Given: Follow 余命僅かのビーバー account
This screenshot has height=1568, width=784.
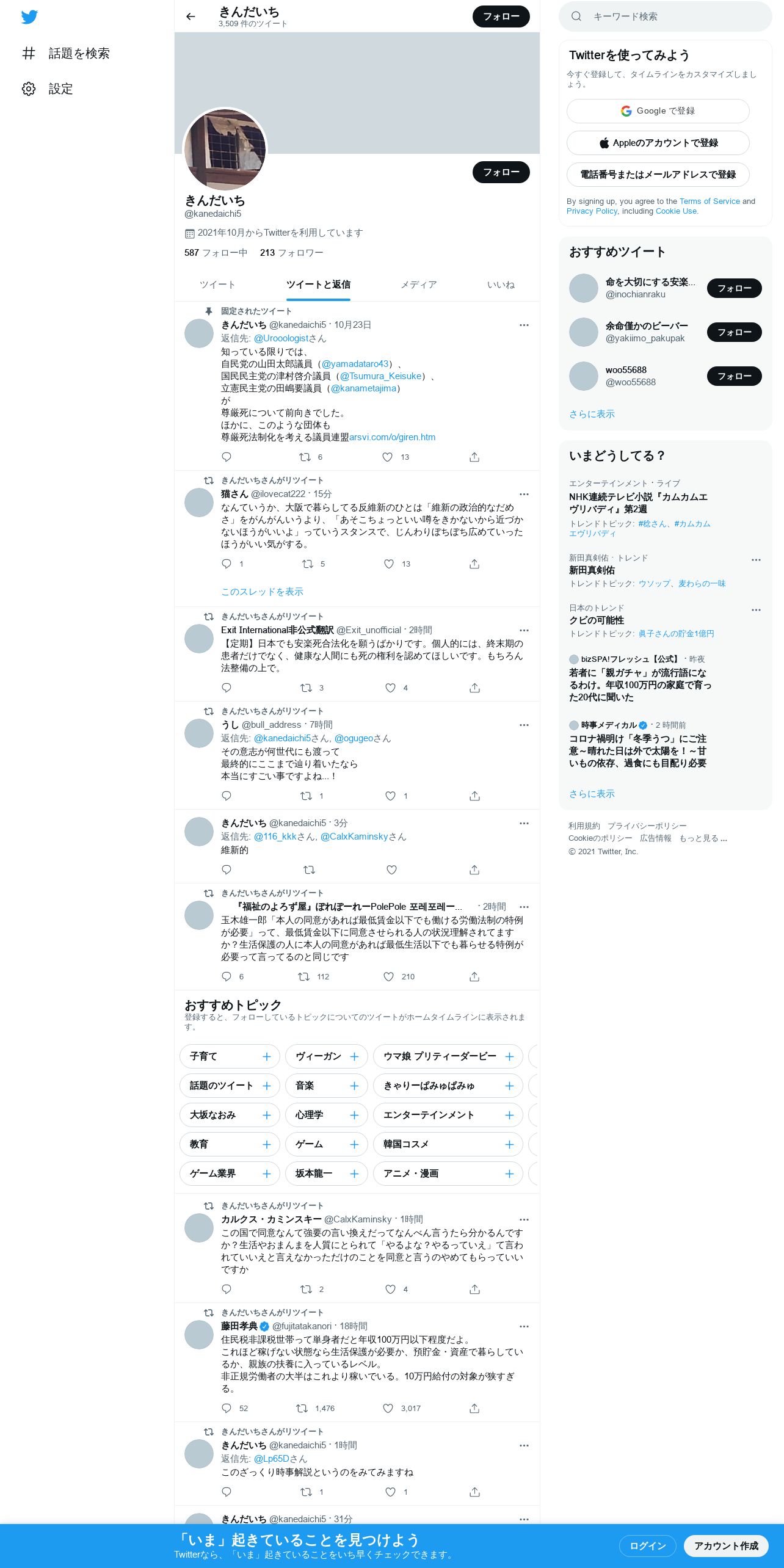Looking at the screenshot, I should (x=734, y=332).
